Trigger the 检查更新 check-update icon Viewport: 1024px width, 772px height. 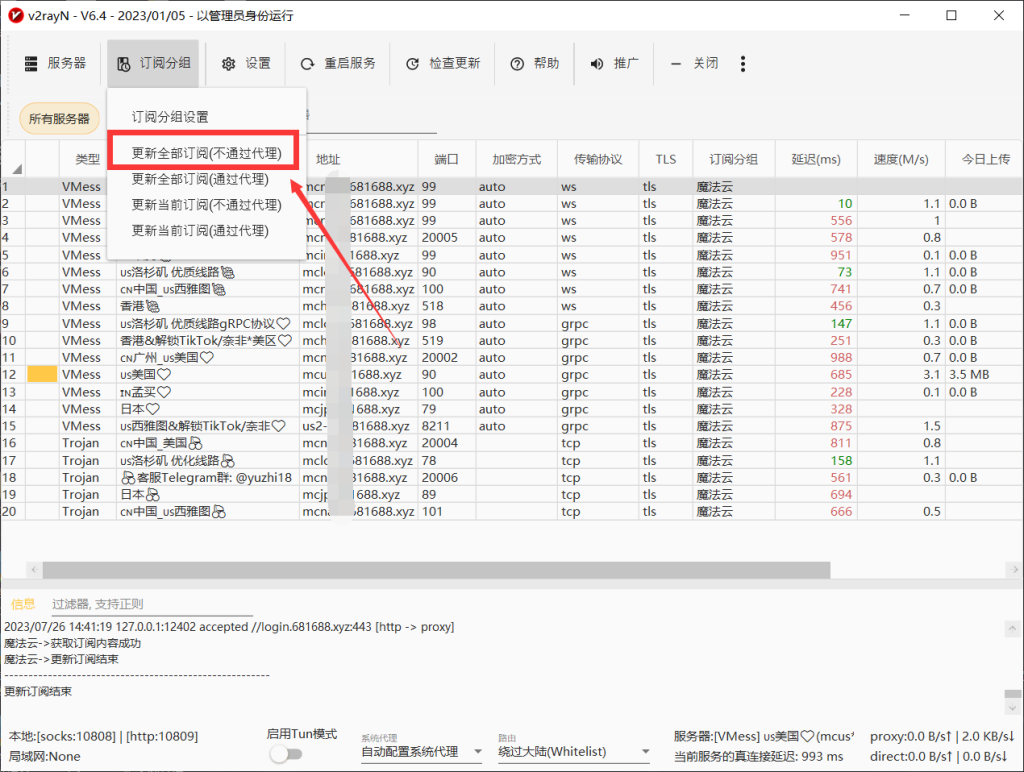(x=411, y=62)
